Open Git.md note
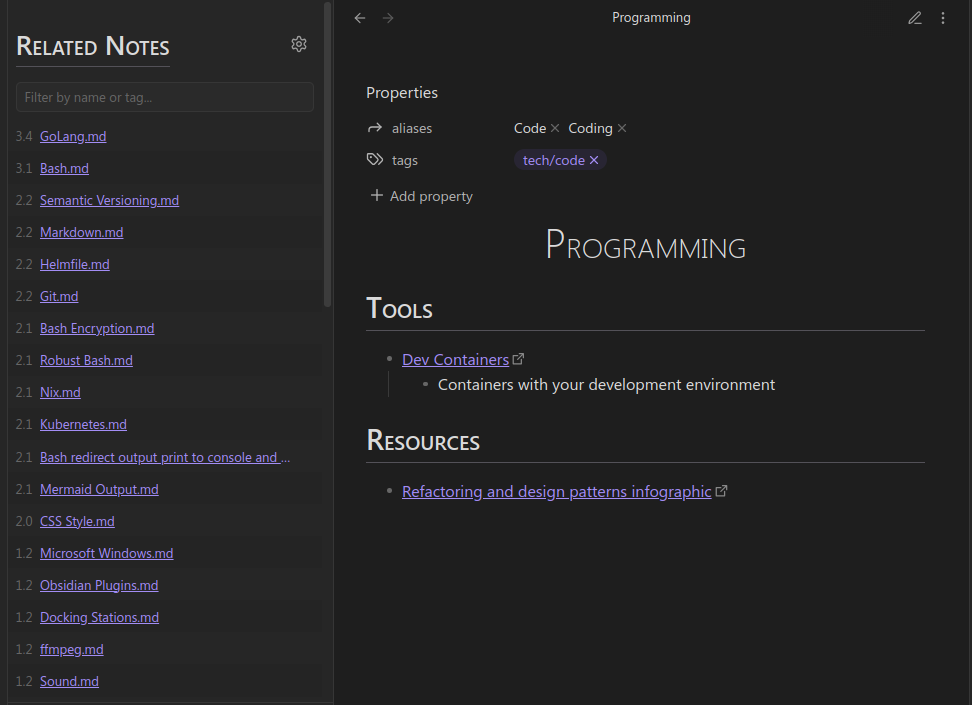This screenshot has width=972, height=705. (60, 296)
